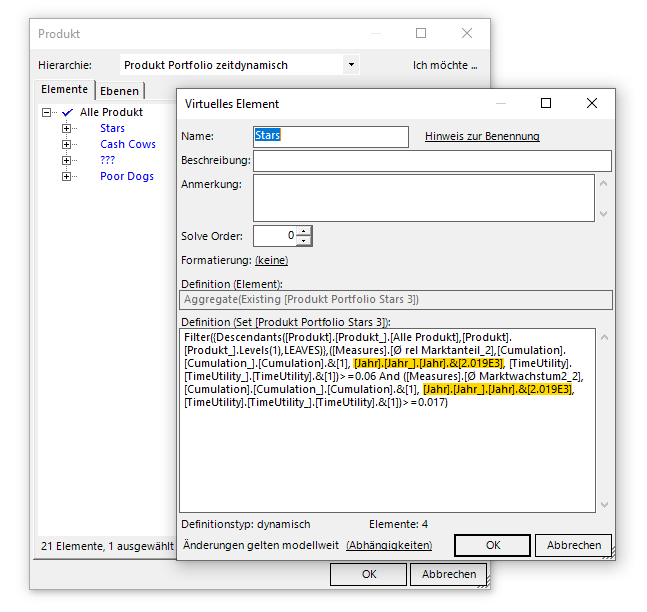Increase Solve Order with up arrow
The height and width of the screenshot is (612, 647).
(x=305, y=230)
